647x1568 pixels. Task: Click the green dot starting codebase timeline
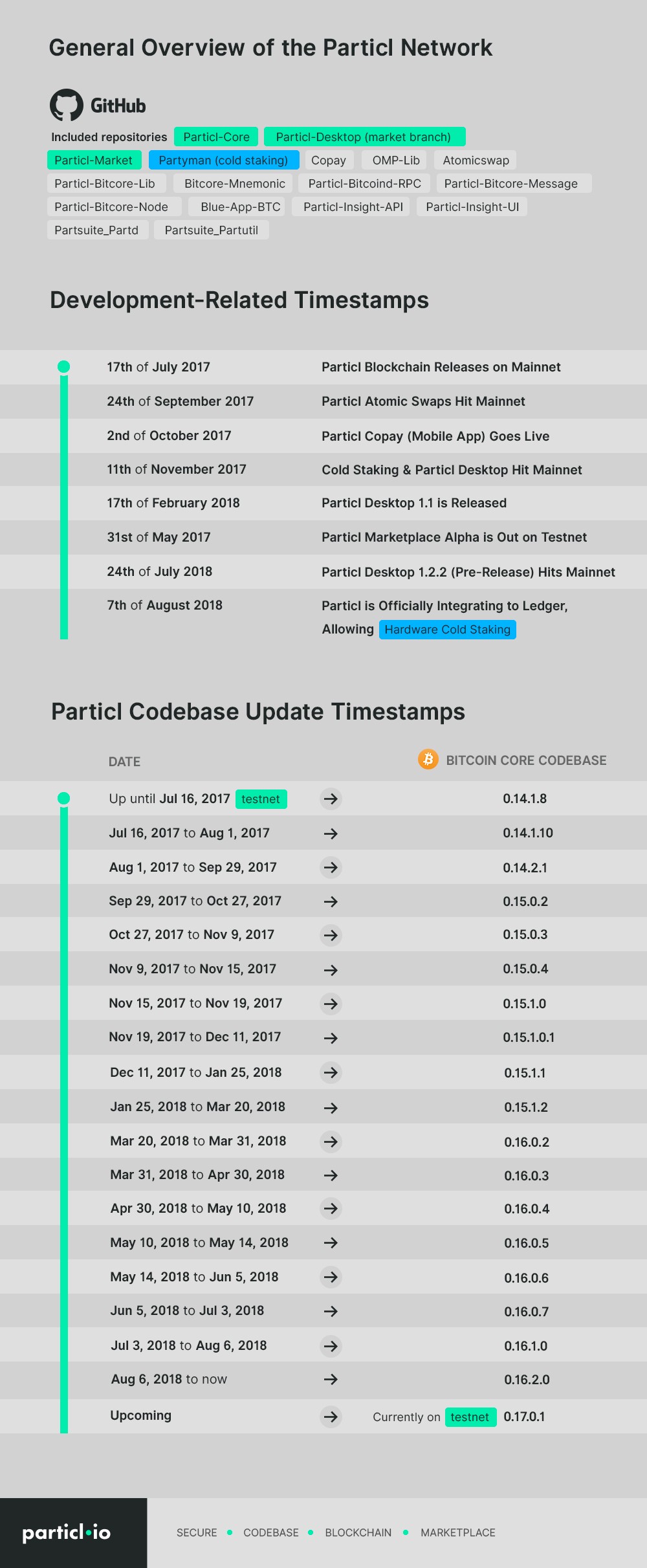(x=63, y=799)
